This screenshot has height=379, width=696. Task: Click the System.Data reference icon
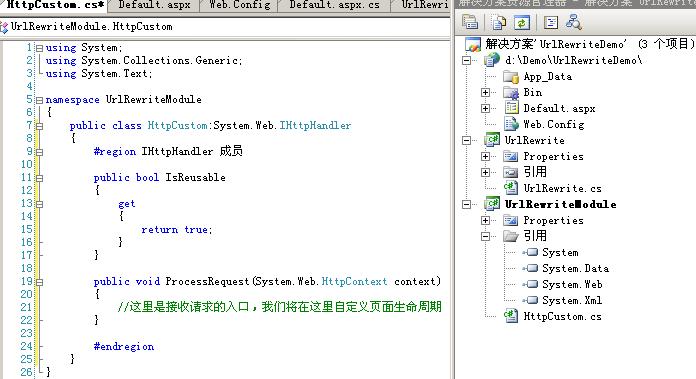tap(530, 268)
